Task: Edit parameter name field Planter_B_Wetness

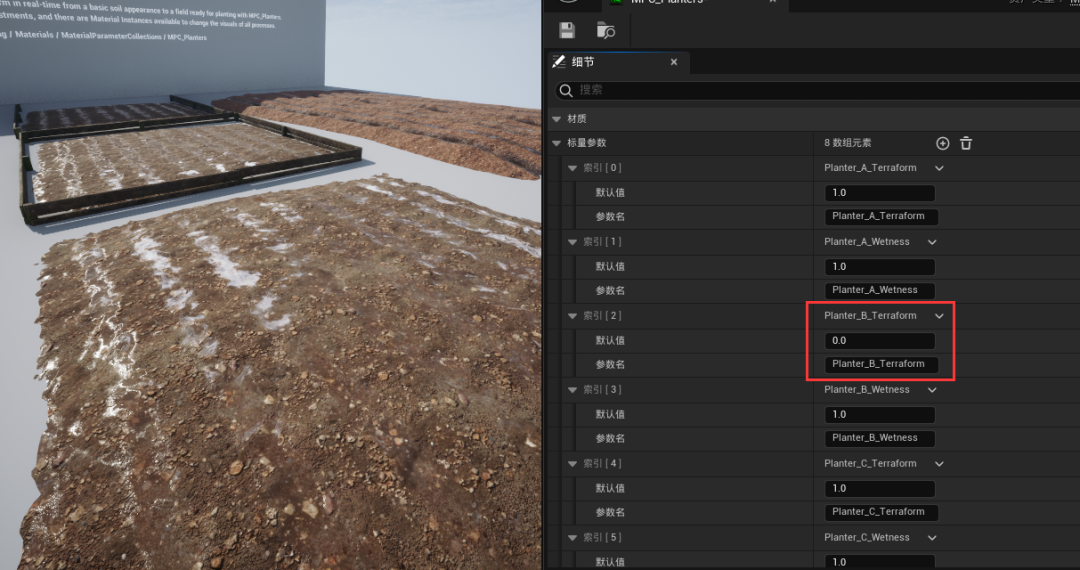Action: [880, 438]
